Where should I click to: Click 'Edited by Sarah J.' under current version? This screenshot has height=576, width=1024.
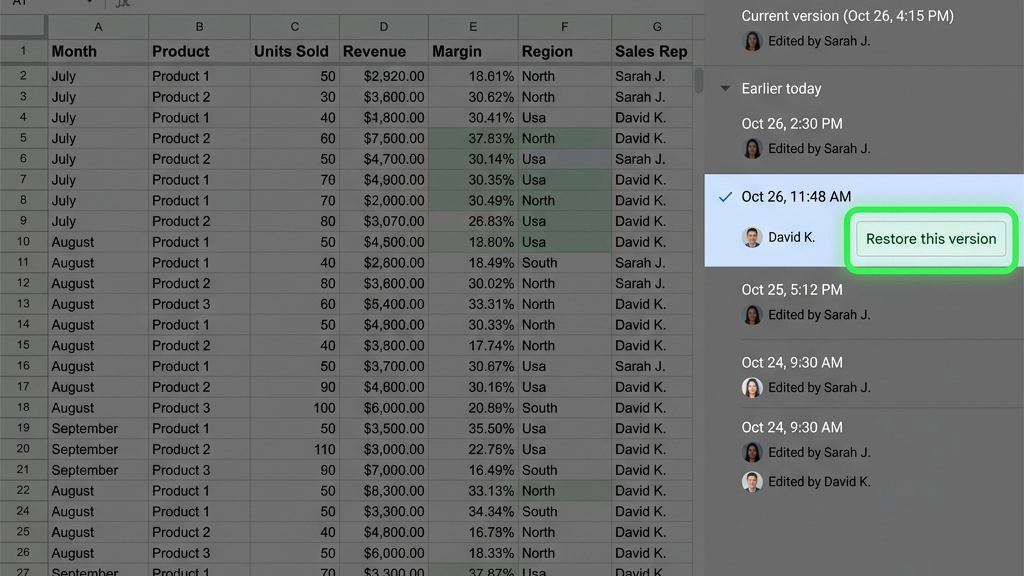tap(819, 41)
